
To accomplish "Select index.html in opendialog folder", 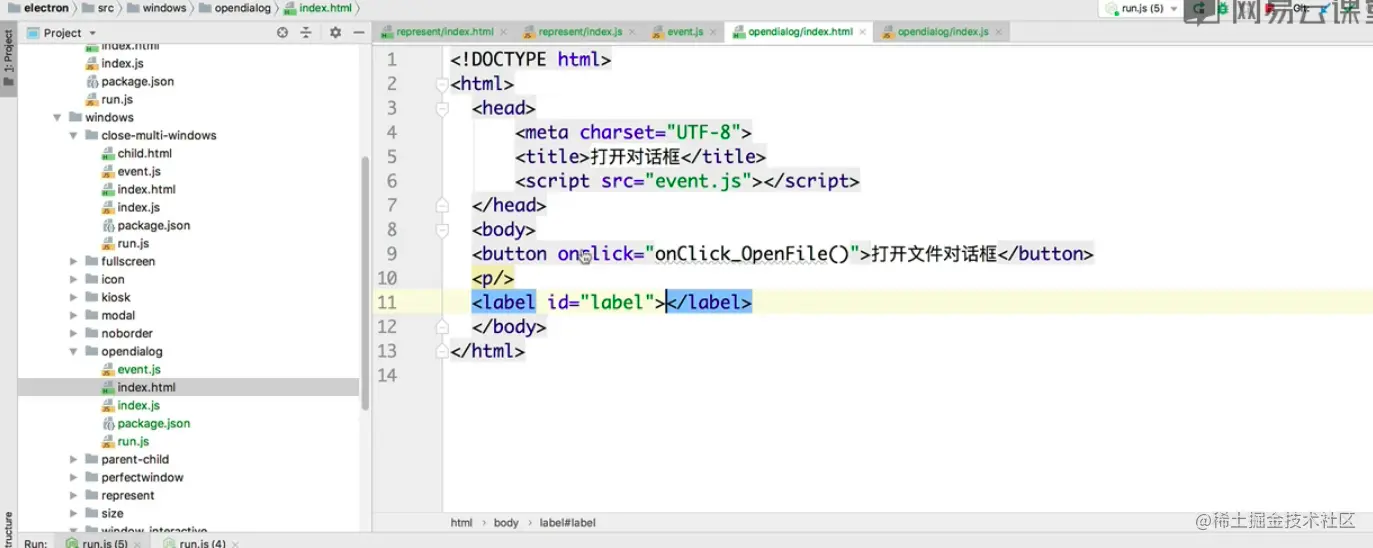I will (146, 387).
